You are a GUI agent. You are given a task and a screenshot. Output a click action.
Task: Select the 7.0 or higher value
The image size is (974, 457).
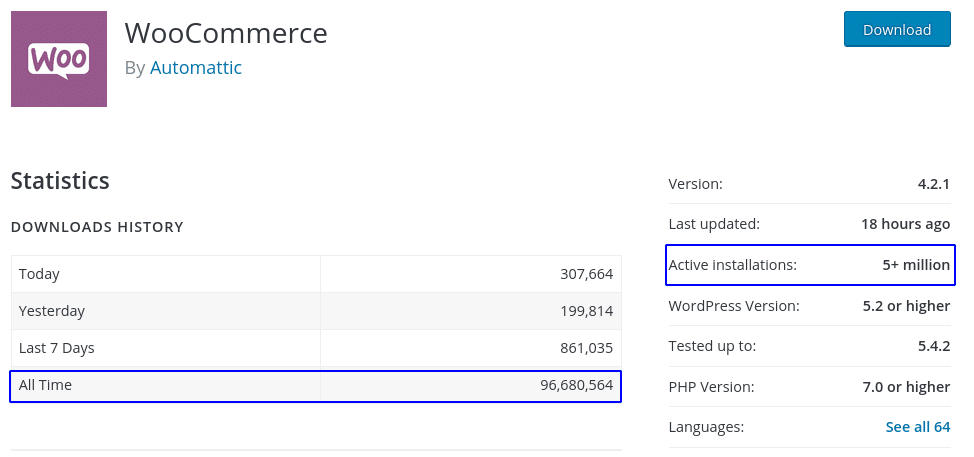(x=906, y=387)
